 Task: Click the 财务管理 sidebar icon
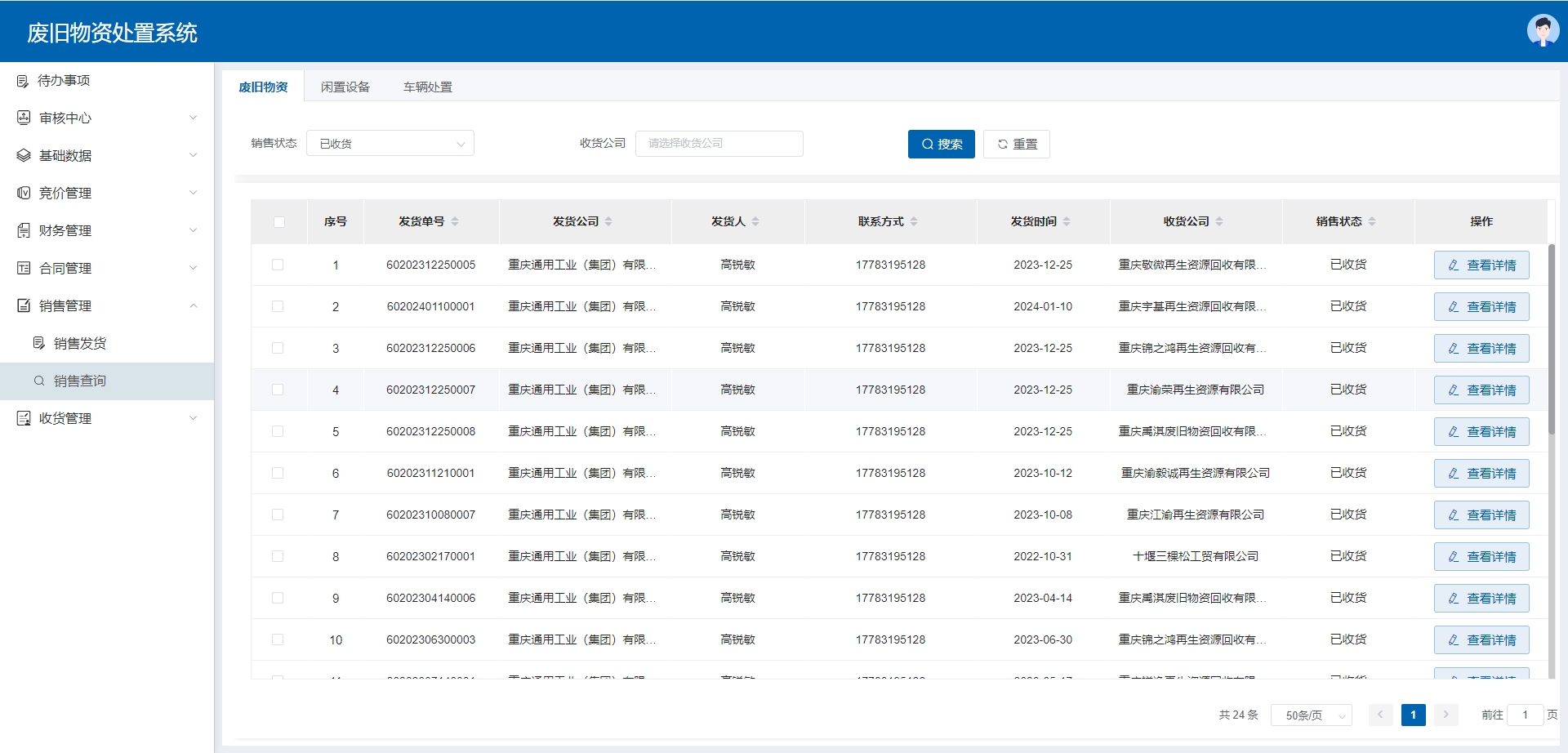coord(24,230)
